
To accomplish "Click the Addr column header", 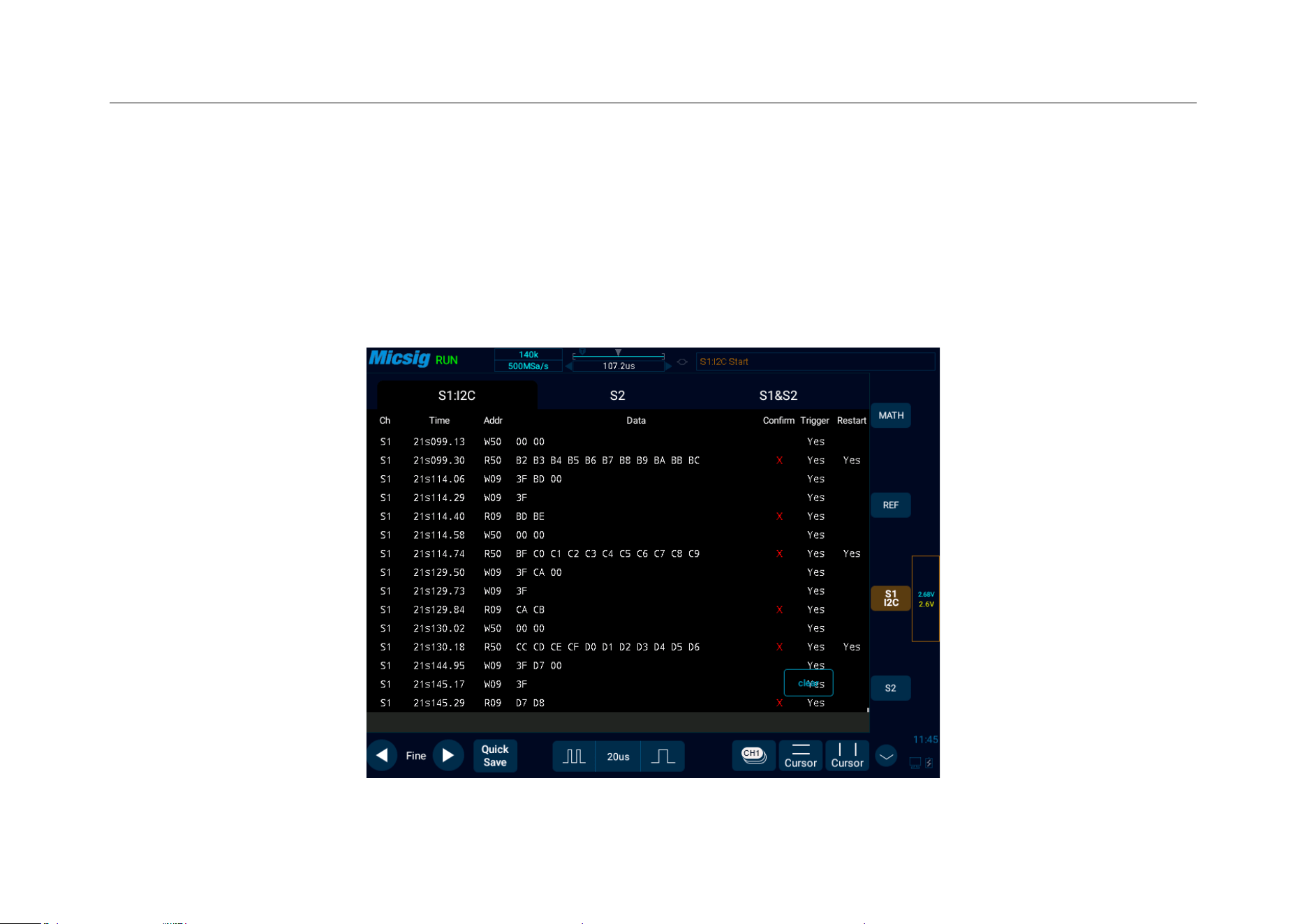I will [x=493, y=421].
